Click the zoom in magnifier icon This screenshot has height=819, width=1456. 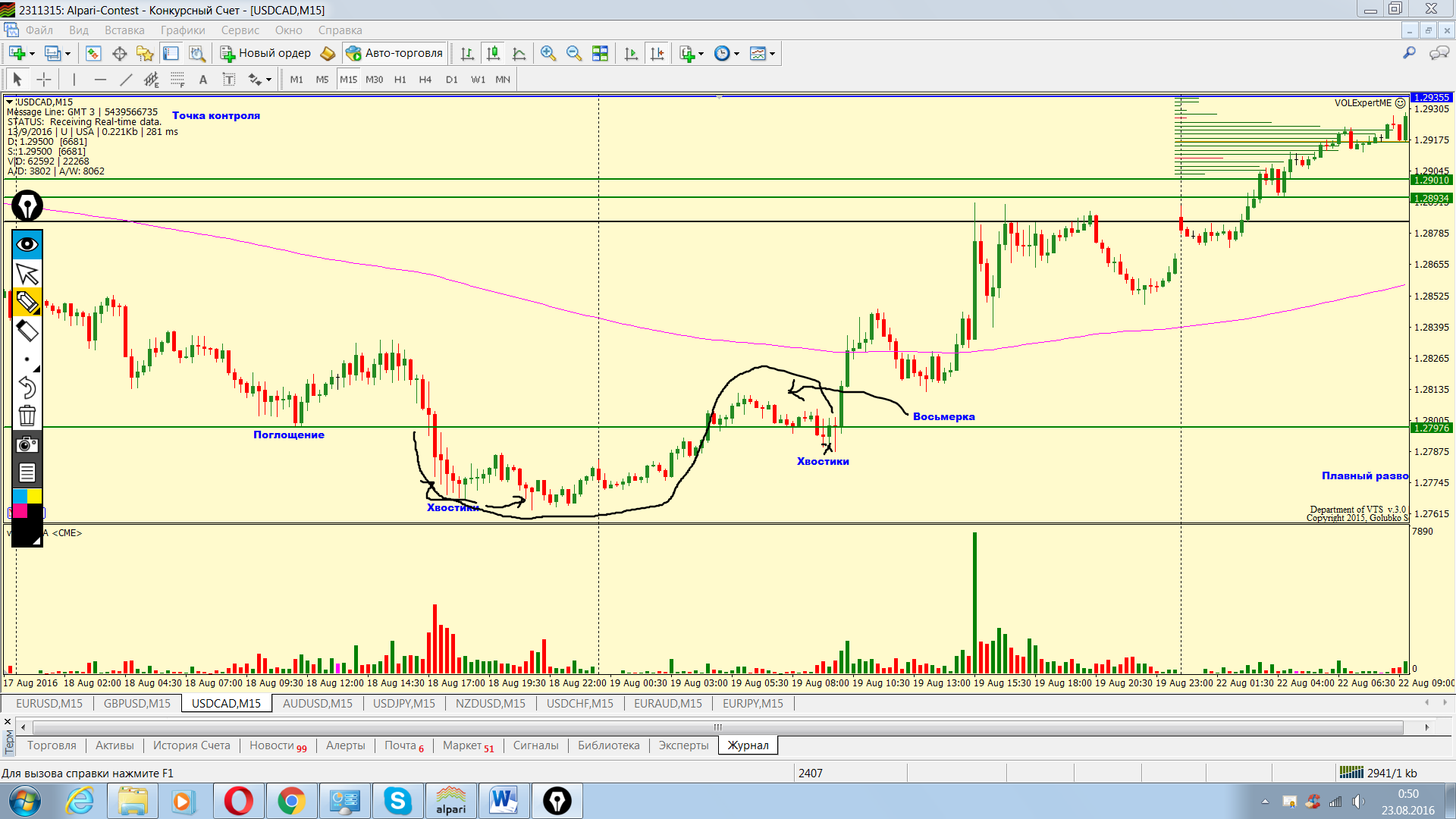pos(548,53)
